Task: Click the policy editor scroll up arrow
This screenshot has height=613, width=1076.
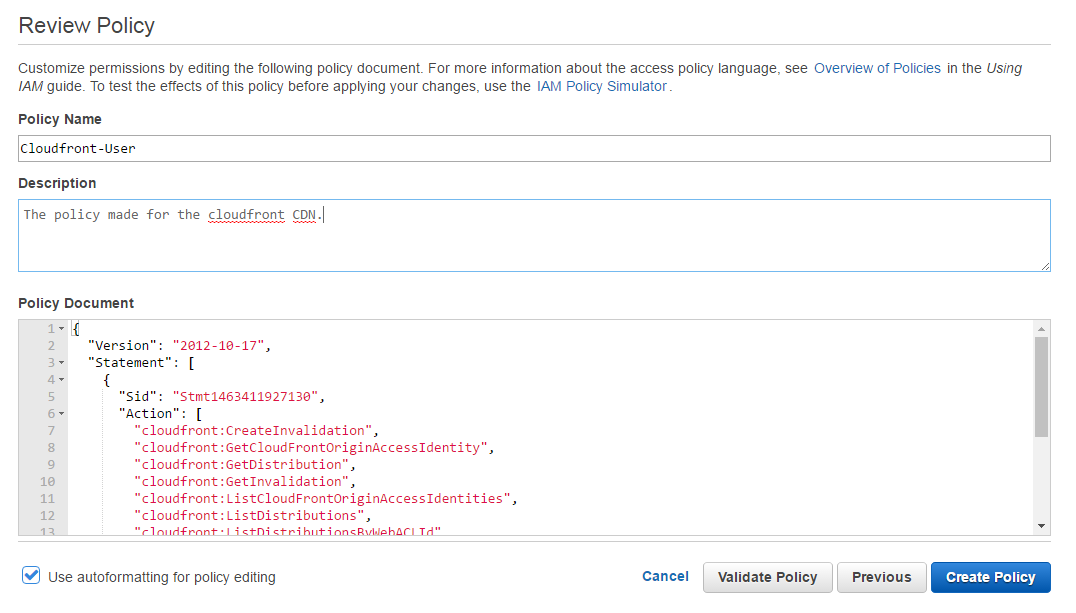Action: click(x=1042, y=329)
